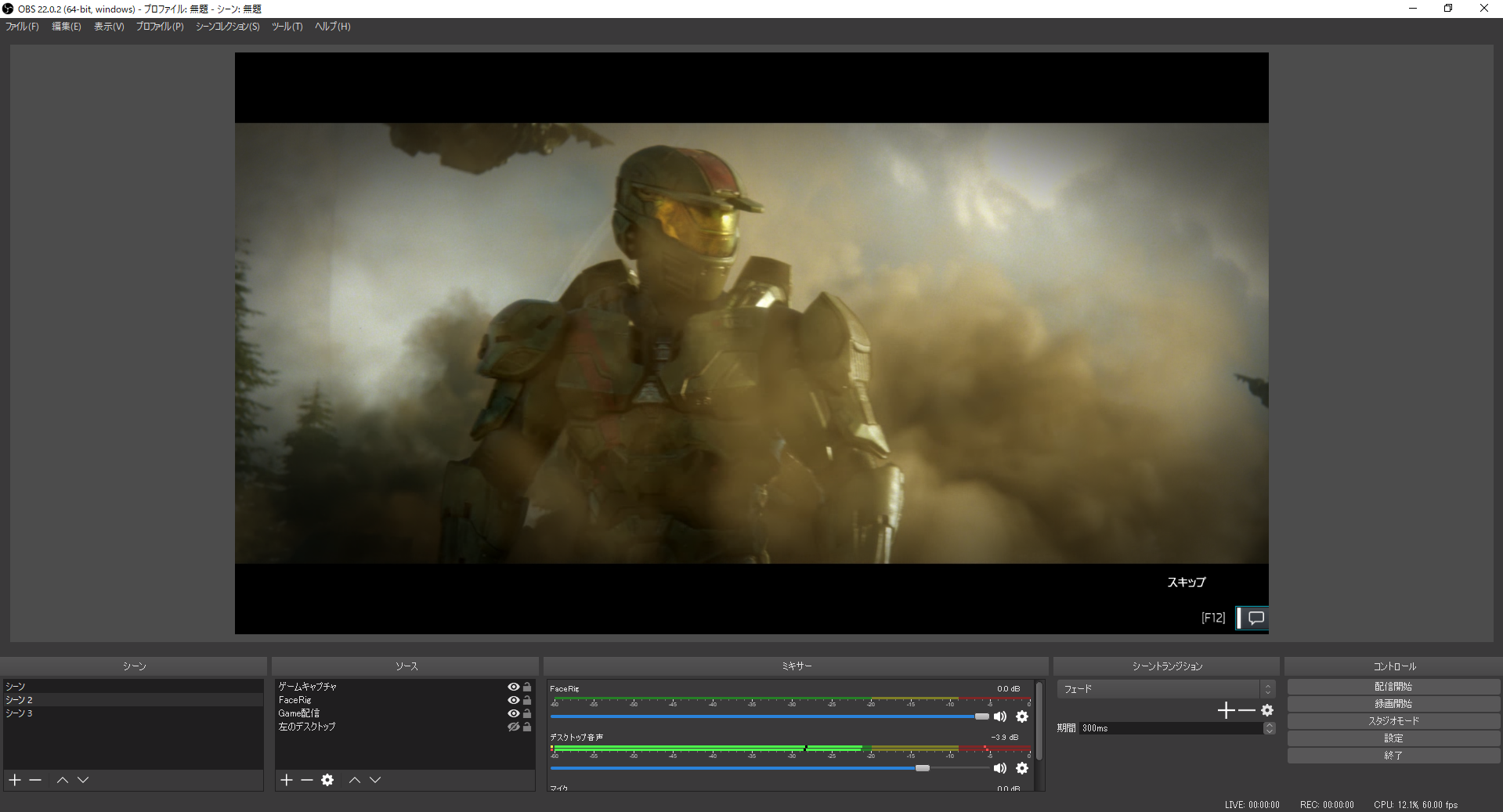This screenshot has height=812, width=1503.
Task: Open the 表示(V) menu
Action: [x=109, y=27]
